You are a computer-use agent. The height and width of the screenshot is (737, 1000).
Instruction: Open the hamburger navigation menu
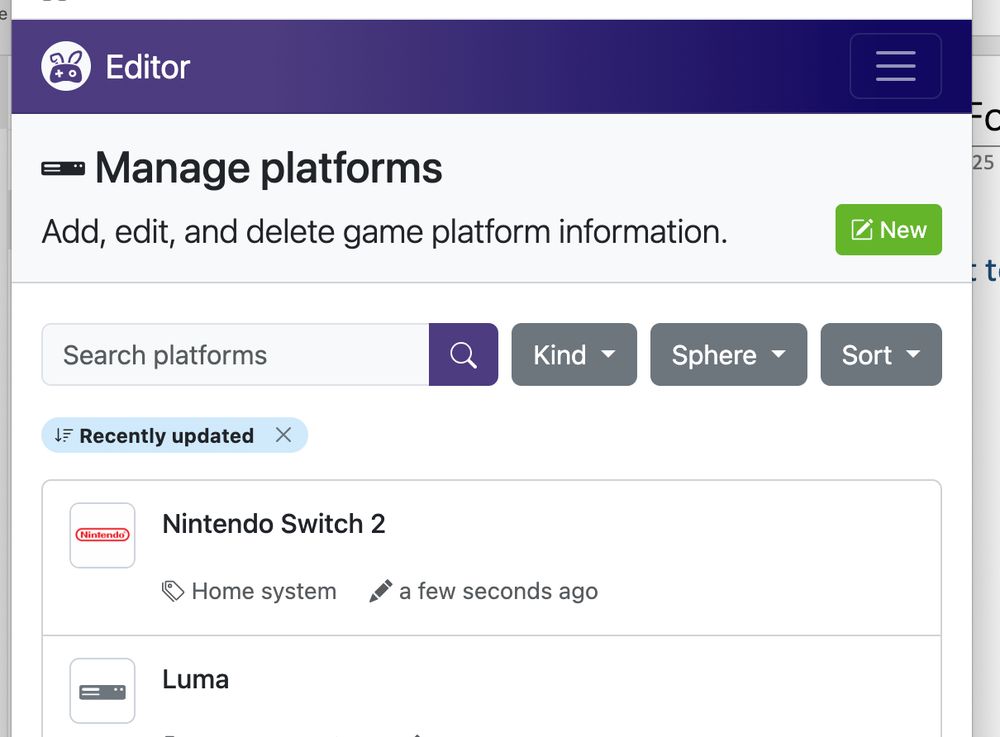(x=895, y=66)
